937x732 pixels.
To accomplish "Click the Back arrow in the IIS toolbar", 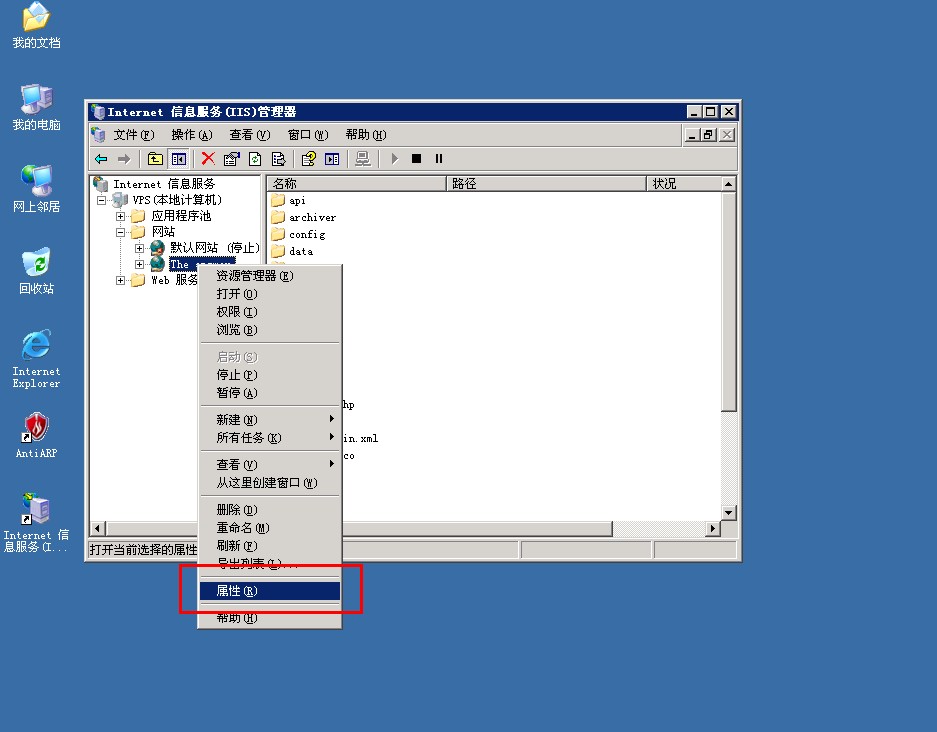I will click(101, 159).
